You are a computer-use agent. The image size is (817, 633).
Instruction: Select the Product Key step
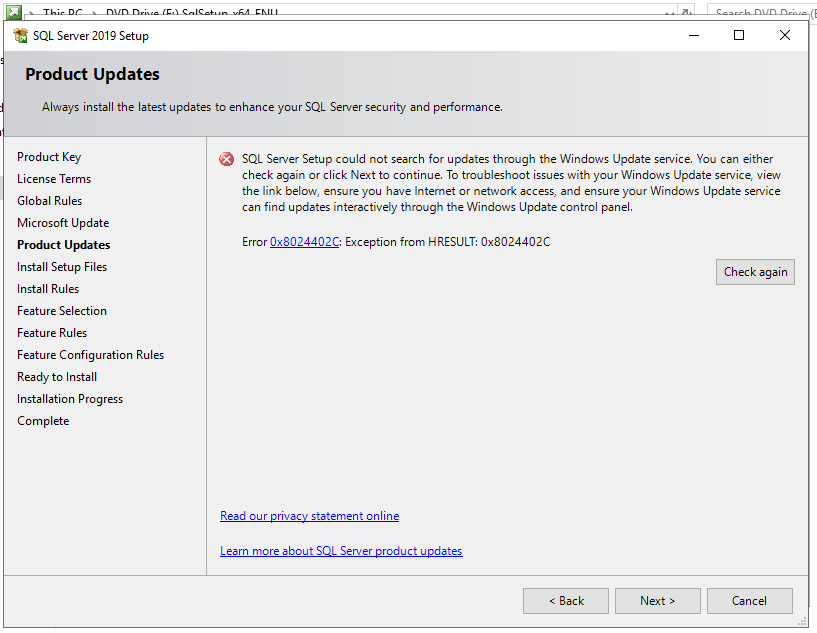[49, 157]
